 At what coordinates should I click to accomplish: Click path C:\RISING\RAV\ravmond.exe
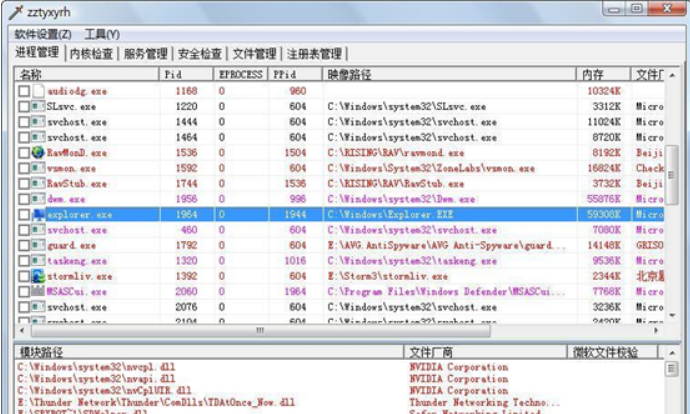(x=396, y=153)
